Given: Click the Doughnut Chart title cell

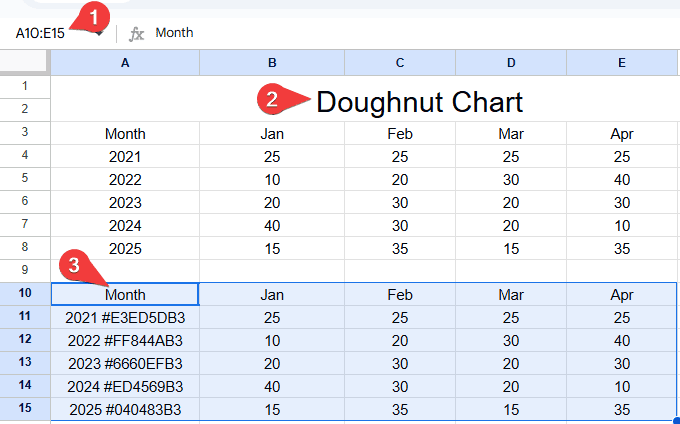Looking at the screenshot, I should point(420,100).
